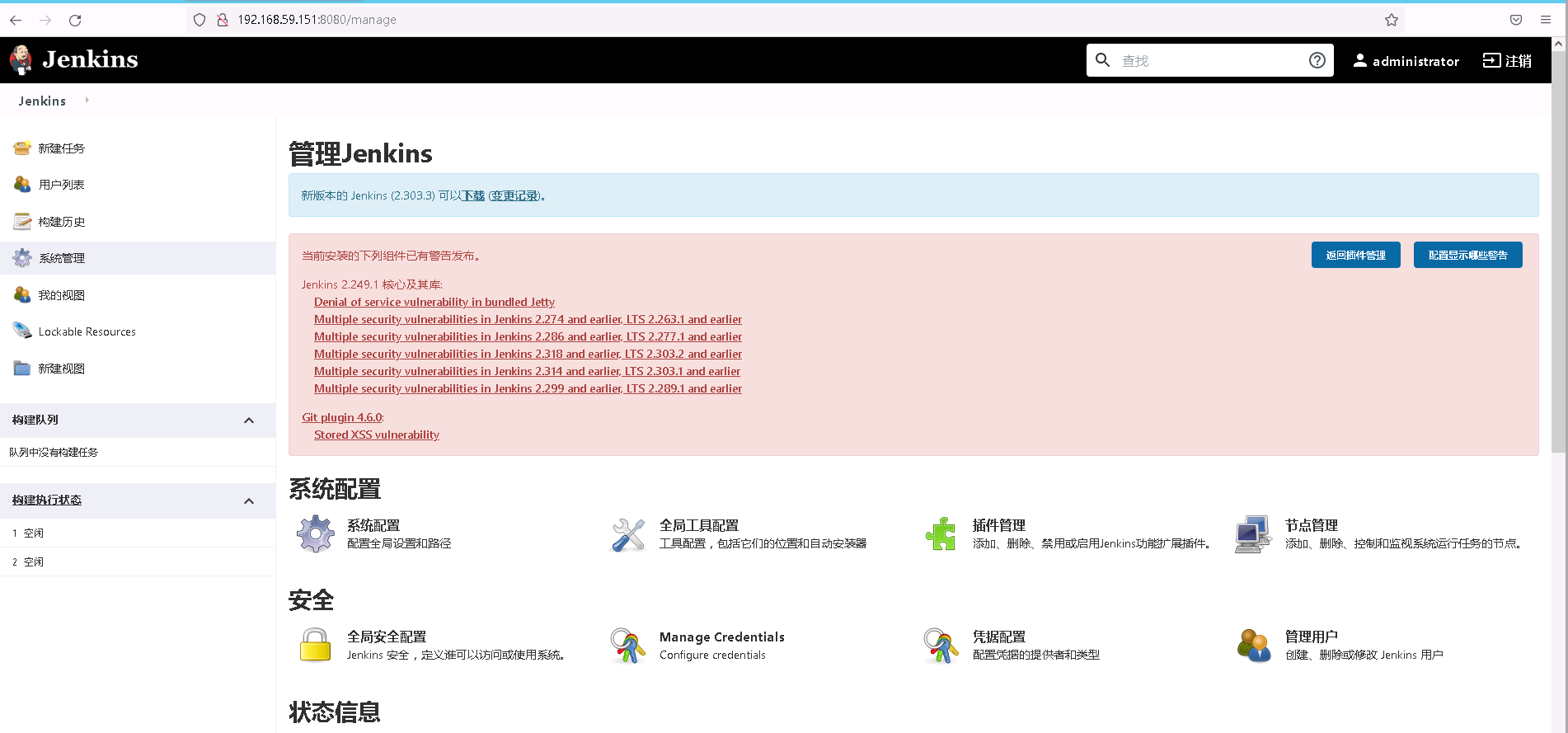Click the 下载 new version link

[473, 195]
